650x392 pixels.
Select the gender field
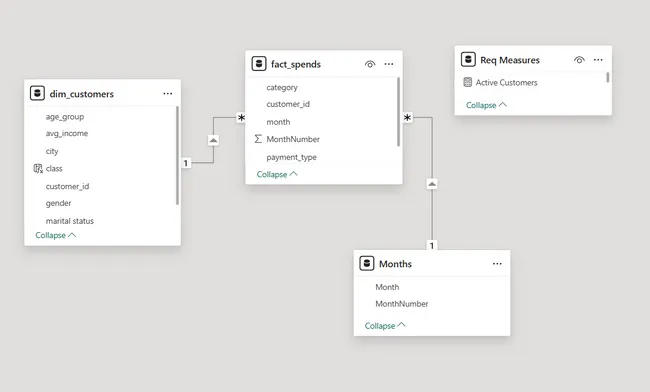tap(58, 203)
